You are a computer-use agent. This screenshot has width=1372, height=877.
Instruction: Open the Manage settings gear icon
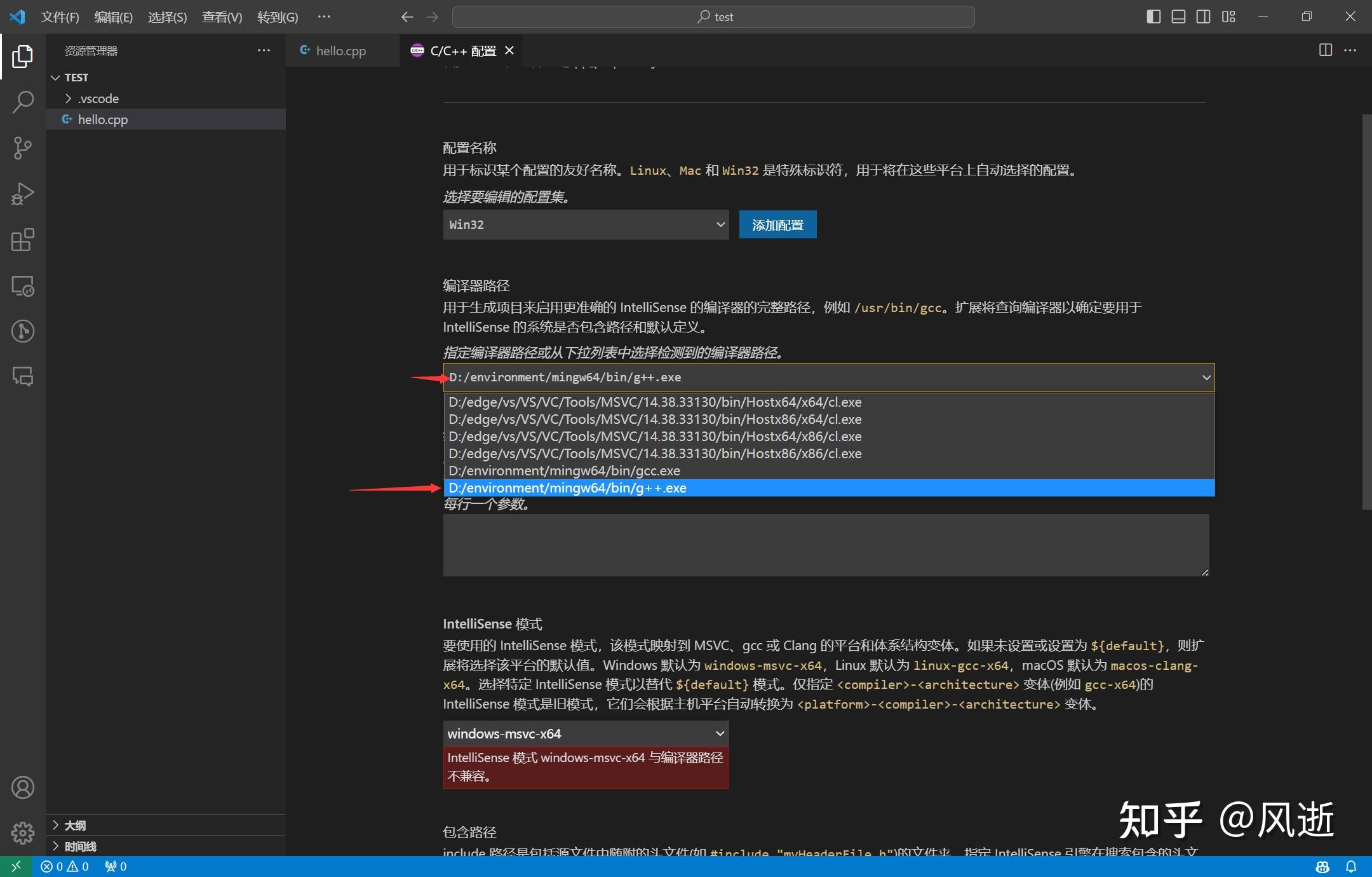coord(23,833)
